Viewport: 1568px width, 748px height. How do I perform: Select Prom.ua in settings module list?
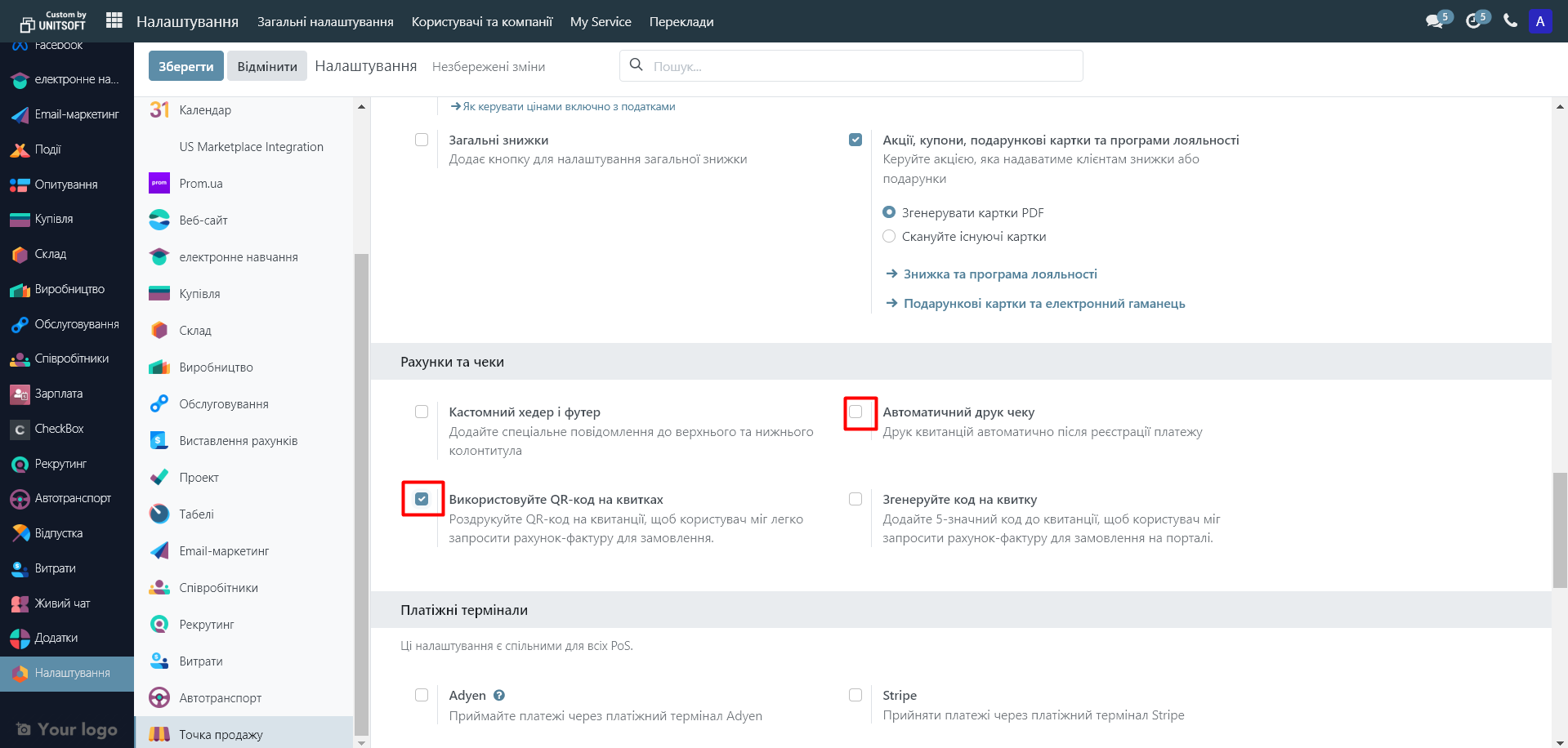[244, 184]
